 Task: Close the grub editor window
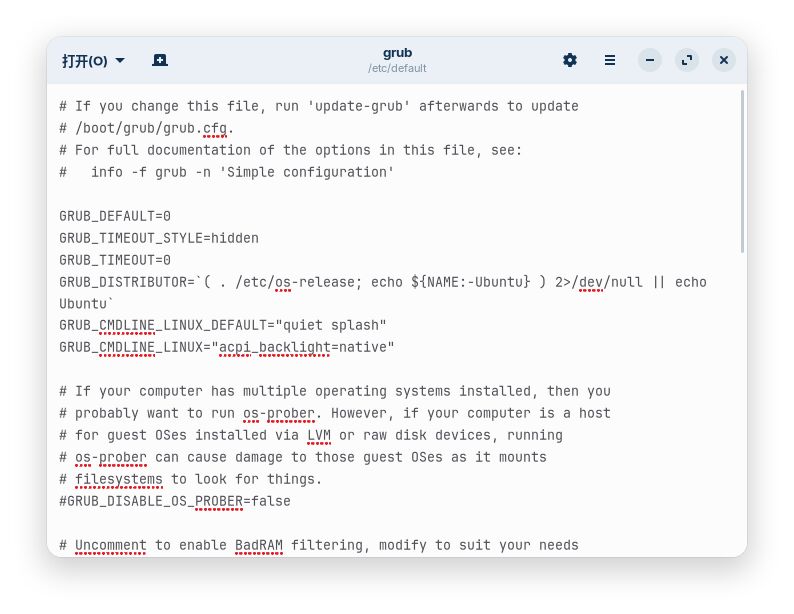[724, 61]
